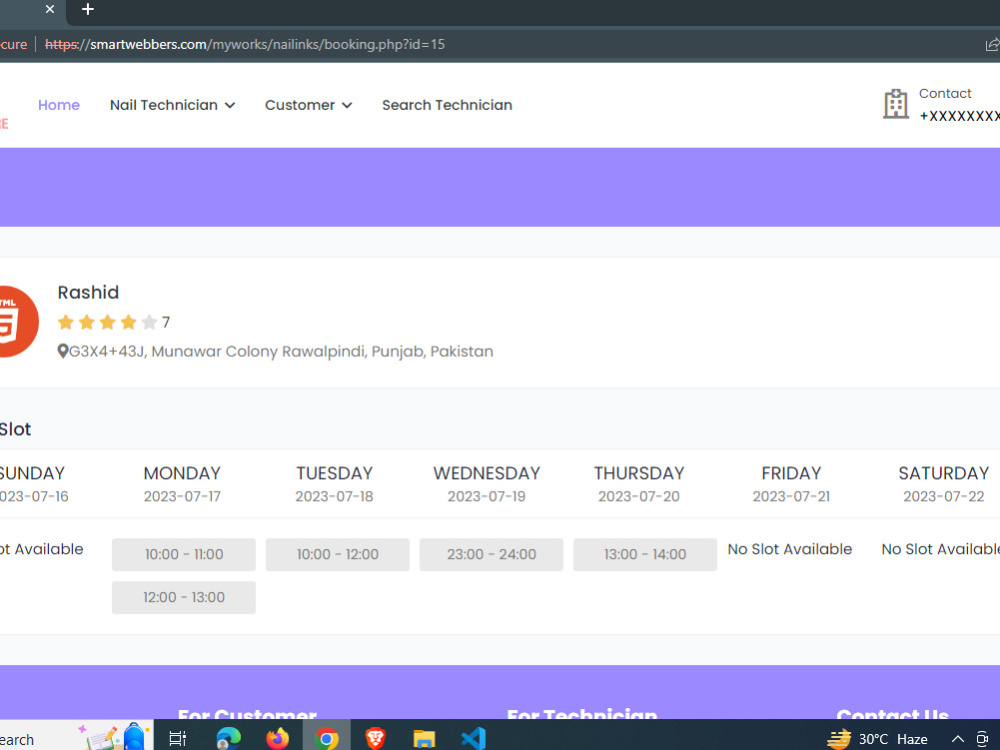Click the Contact building icon
Viewport: 1000px width, 750px height.
pyautogui.click(x=895, y=103)
